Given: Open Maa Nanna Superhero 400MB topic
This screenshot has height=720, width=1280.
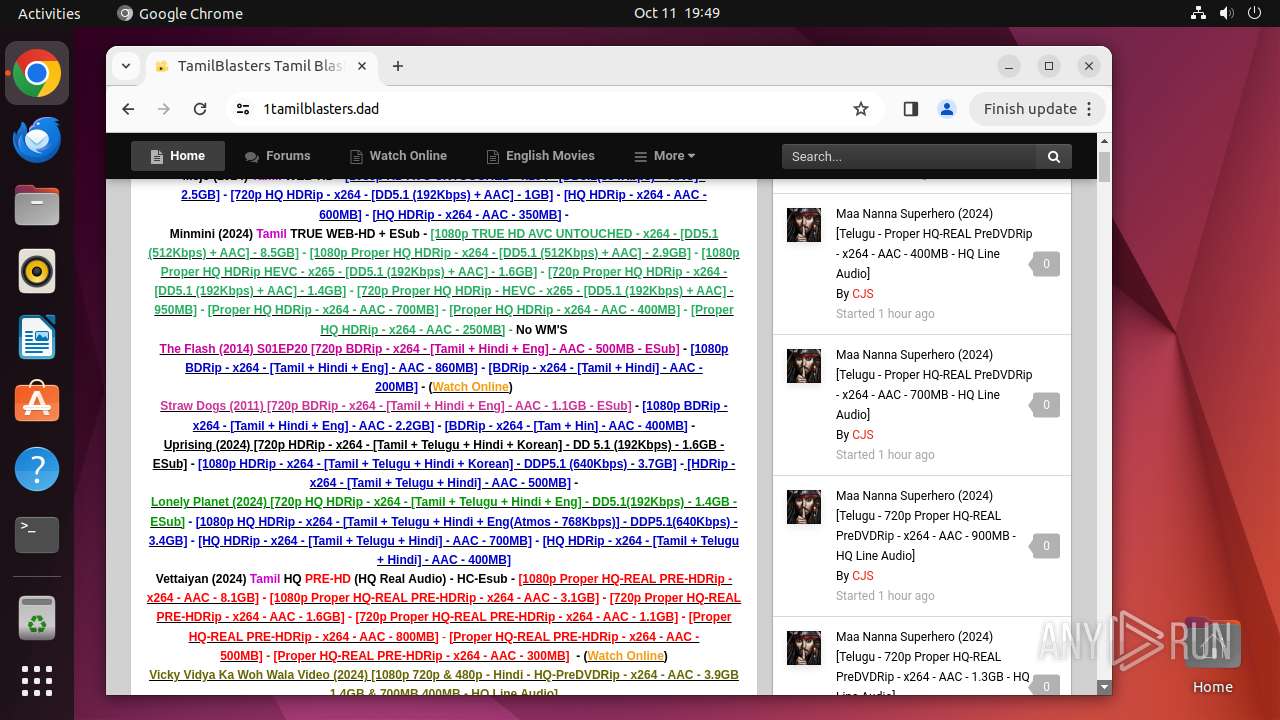Looking at the screenshot, I should tap(934, 243).
